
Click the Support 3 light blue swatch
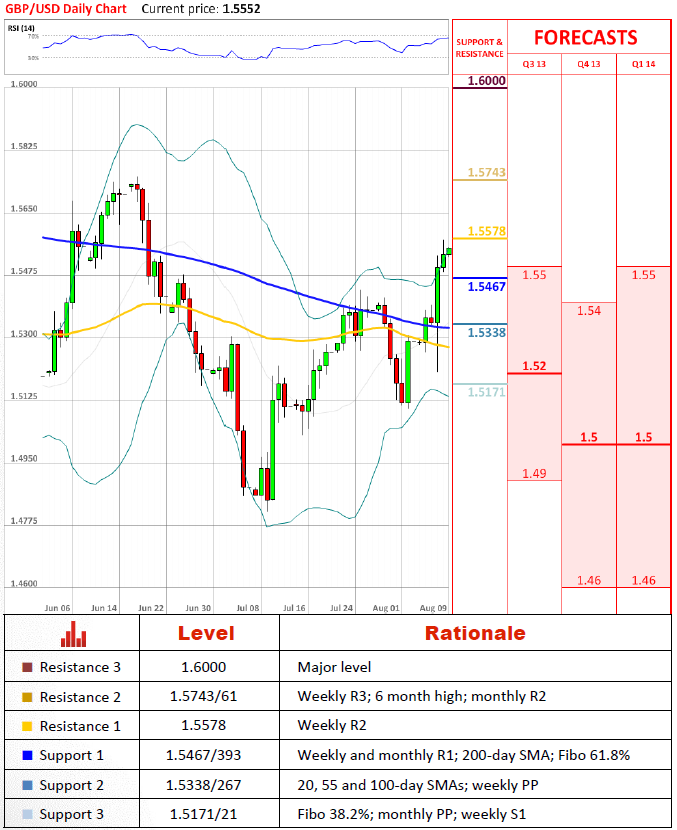27,814
